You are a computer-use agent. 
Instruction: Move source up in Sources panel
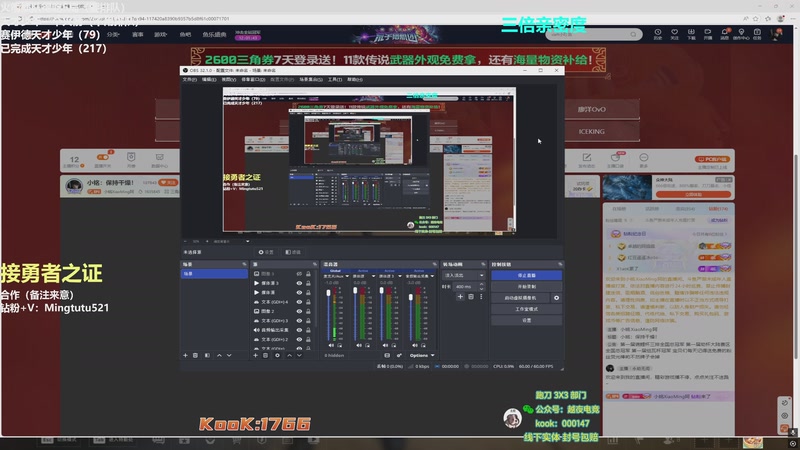pyautogui.click(x=289, y=355)
